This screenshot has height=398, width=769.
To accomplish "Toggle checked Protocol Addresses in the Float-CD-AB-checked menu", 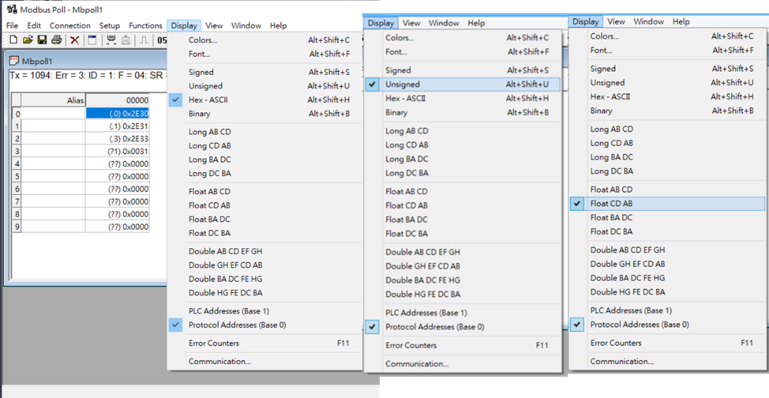I will [667, 324].
